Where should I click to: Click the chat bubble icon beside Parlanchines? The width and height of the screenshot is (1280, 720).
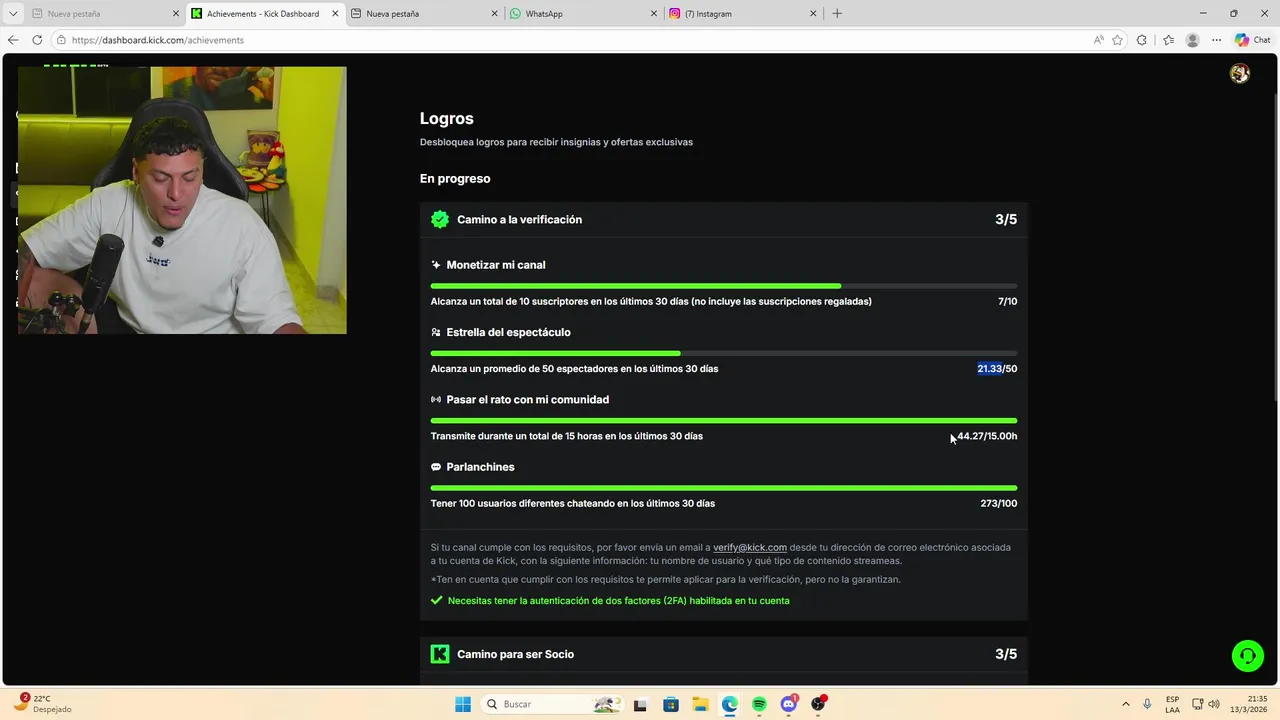tap(436, 467)
